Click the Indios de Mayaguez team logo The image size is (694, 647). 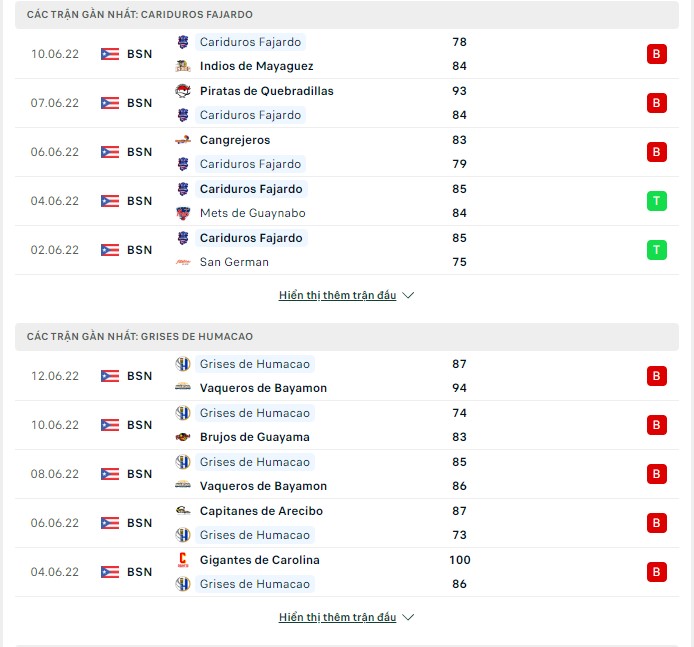183,66
